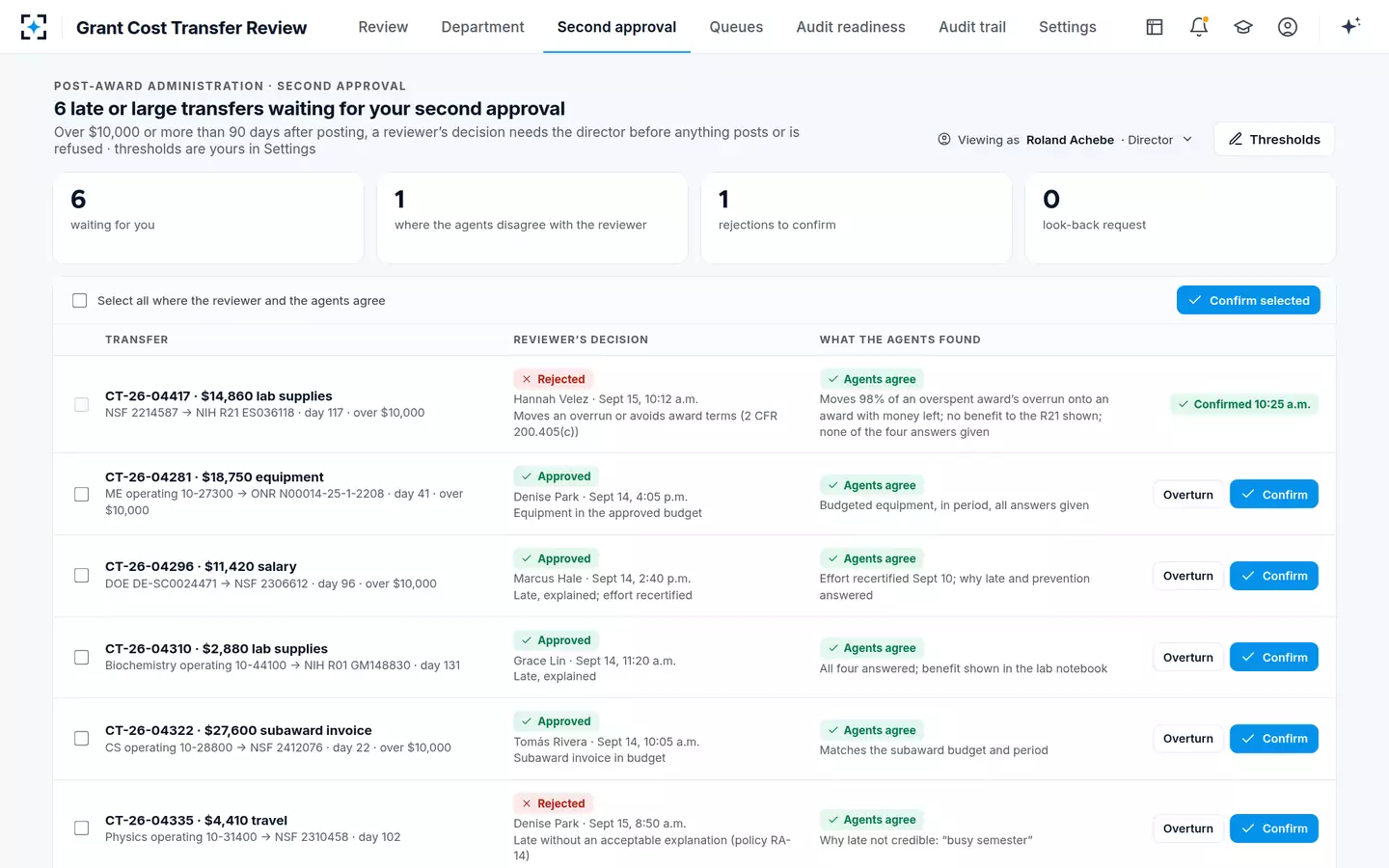Overturn decision for CT-26-04322
The image size is (1389, 868).
(x=1188, y=739)
